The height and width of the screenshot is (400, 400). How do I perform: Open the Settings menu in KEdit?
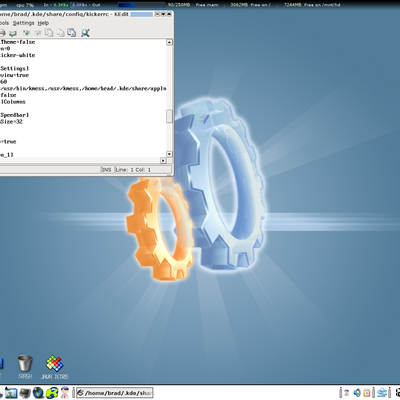click(x=23, y=23)
